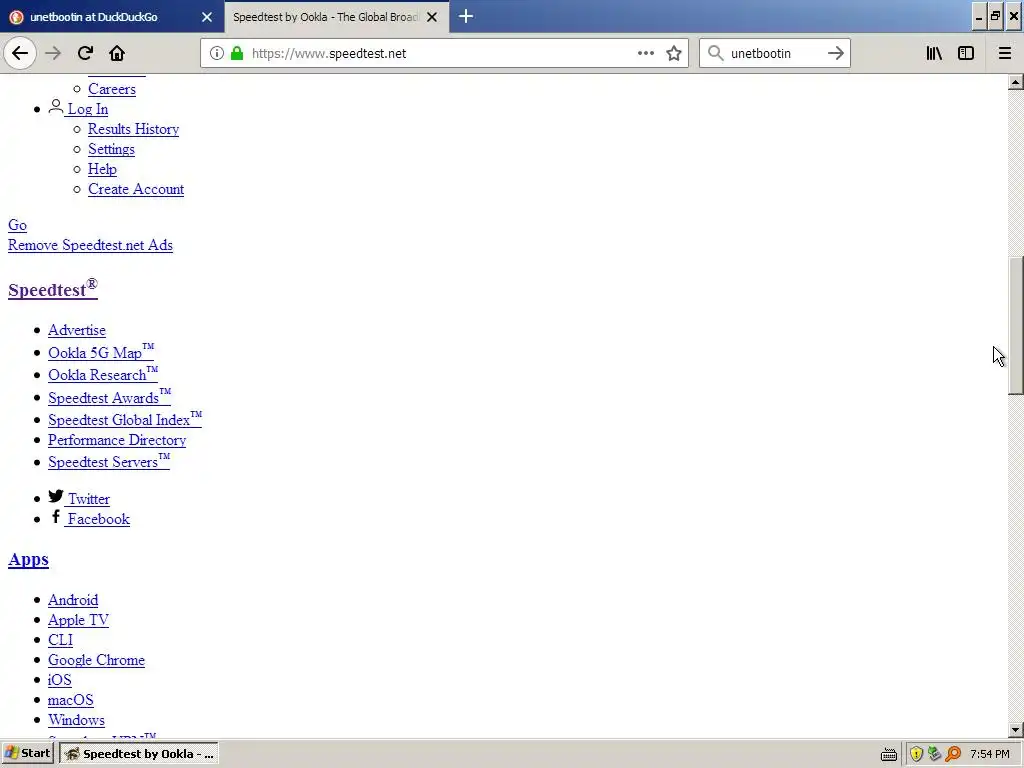Click the person icon beside Log In

[56, 106]
